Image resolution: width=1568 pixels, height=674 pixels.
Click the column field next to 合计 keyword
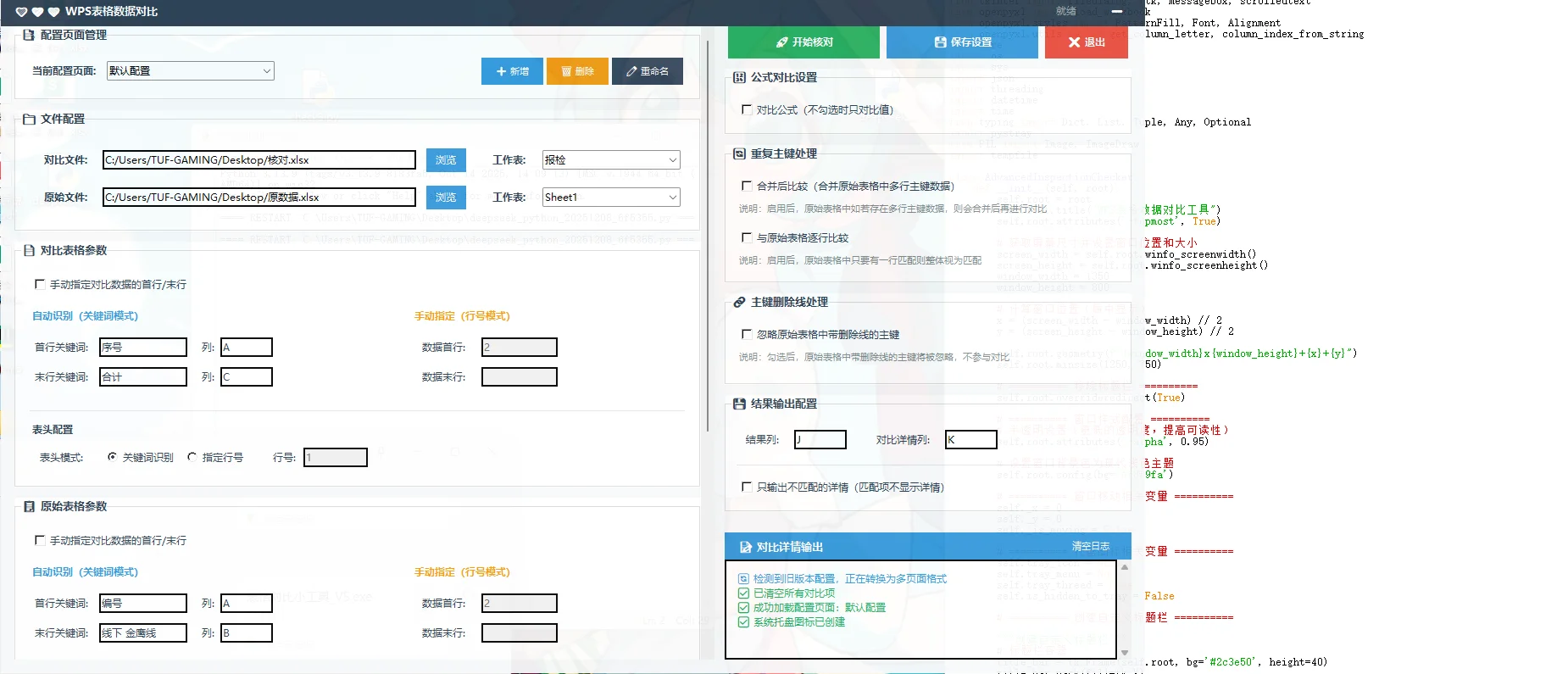[x=247, y=377]
